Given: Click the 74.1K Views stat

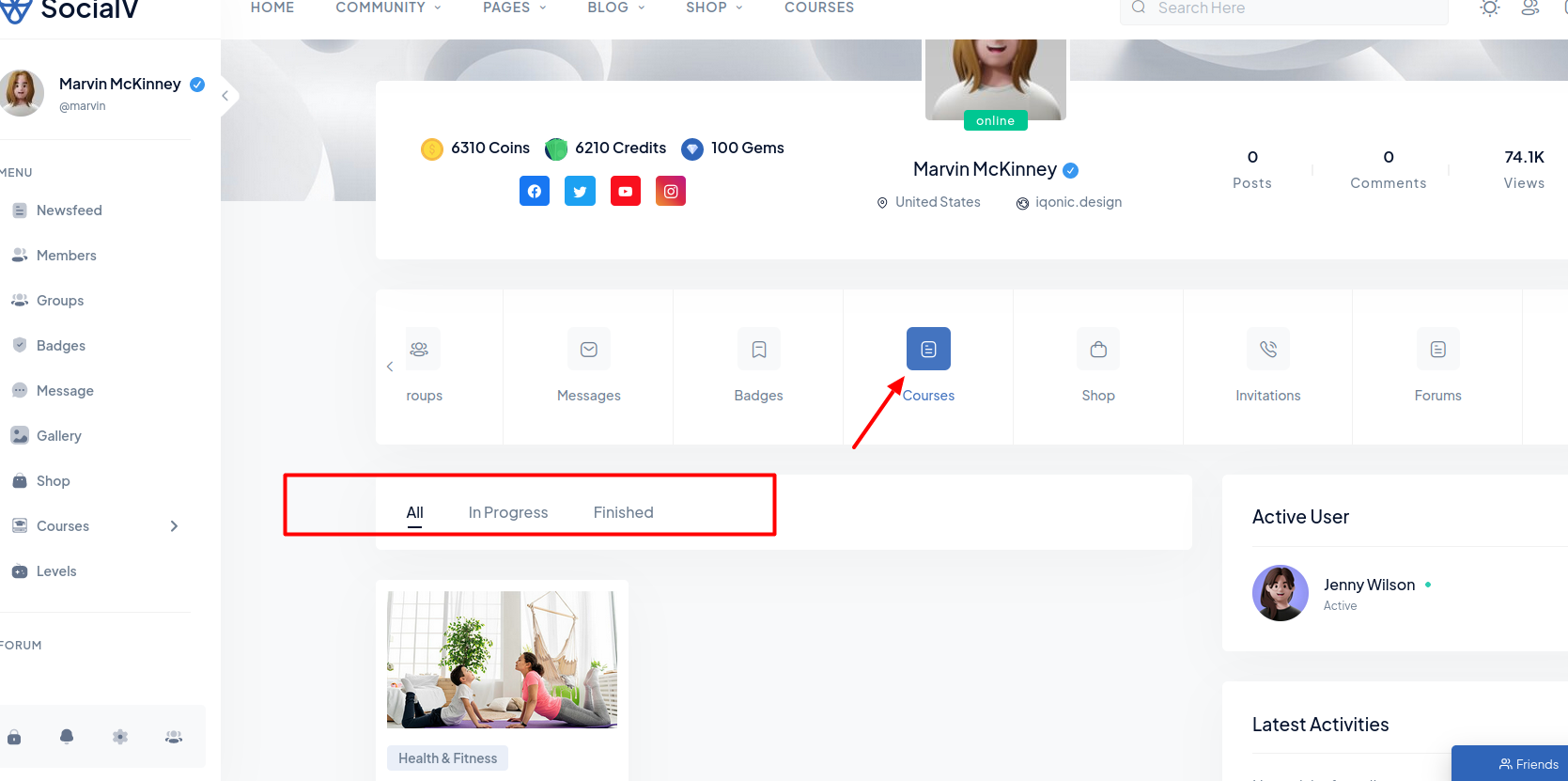Looking at the screenshot, I should point(1524,169).
